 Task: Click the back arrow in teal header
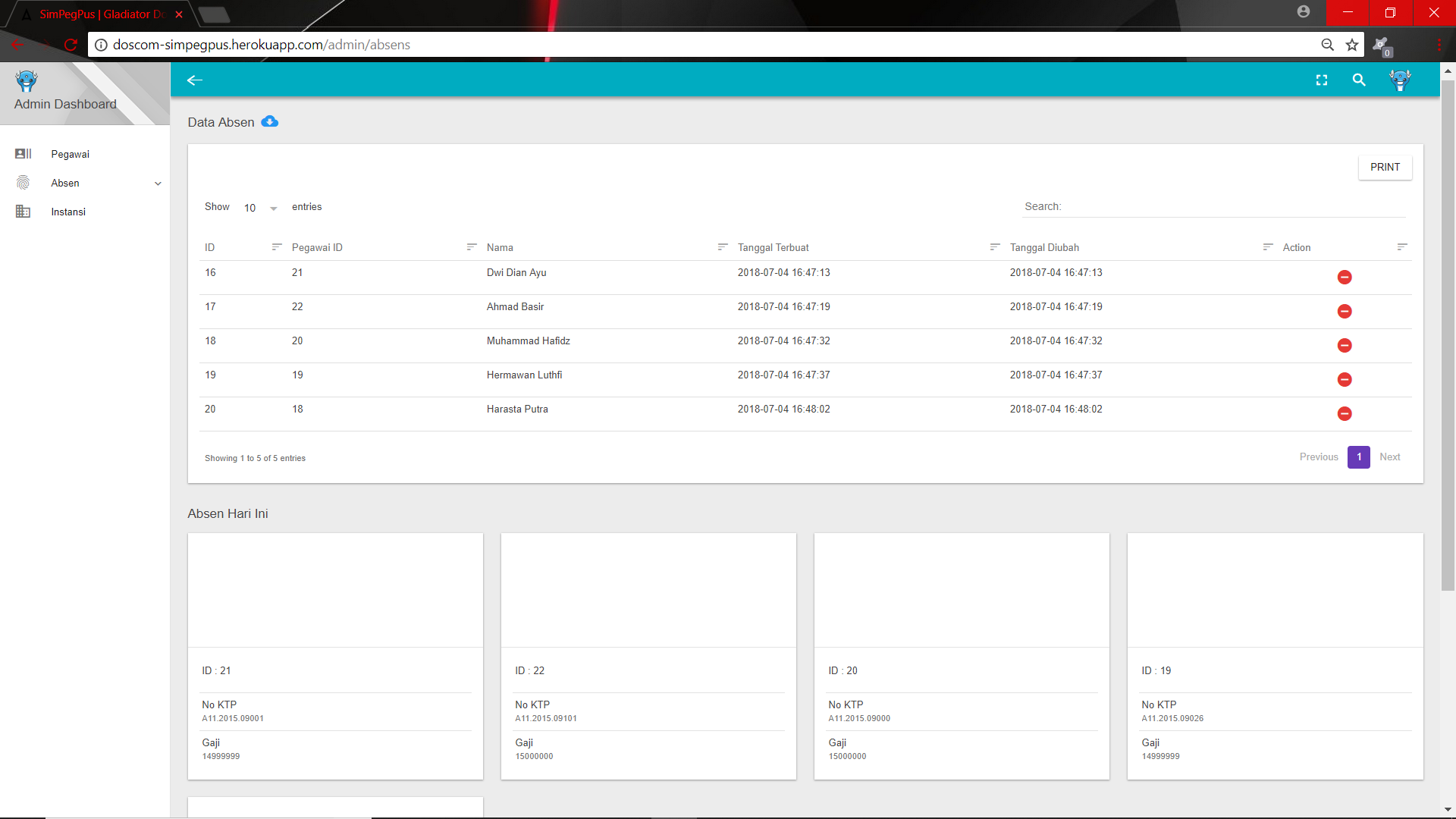point(195,80)
